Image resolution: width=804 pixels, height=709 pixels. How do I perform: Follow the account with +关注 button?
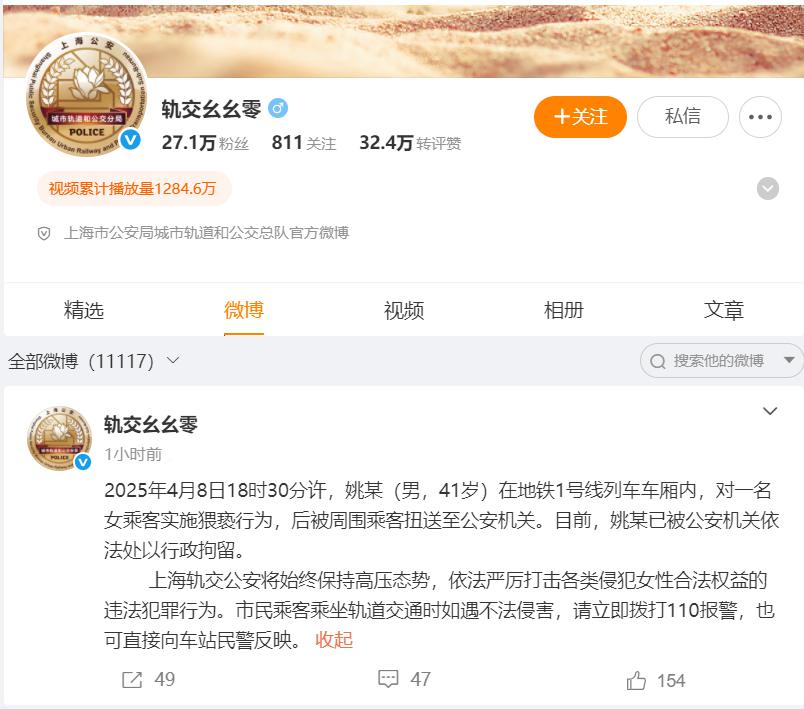click(580, 117)
